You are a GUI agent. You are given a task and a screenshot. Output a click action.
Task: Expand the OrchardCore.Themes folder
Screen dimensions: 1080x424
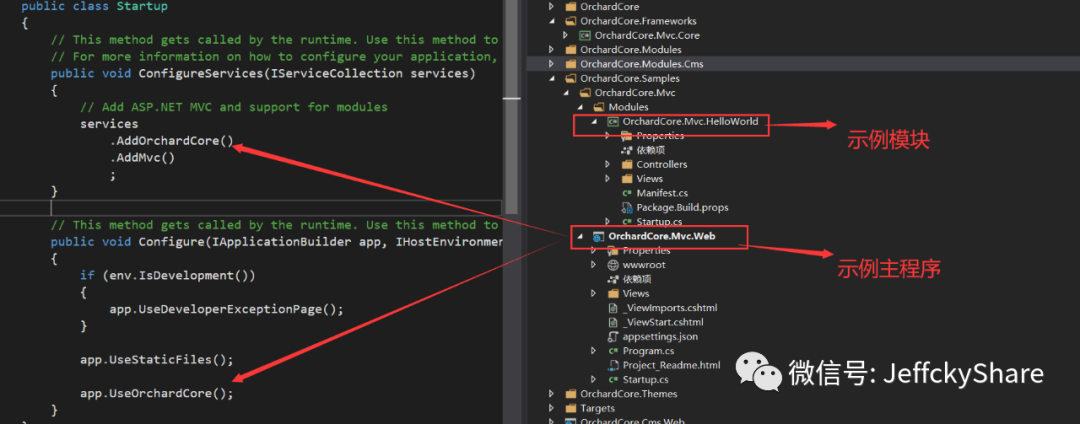click(x=551, y=394)
